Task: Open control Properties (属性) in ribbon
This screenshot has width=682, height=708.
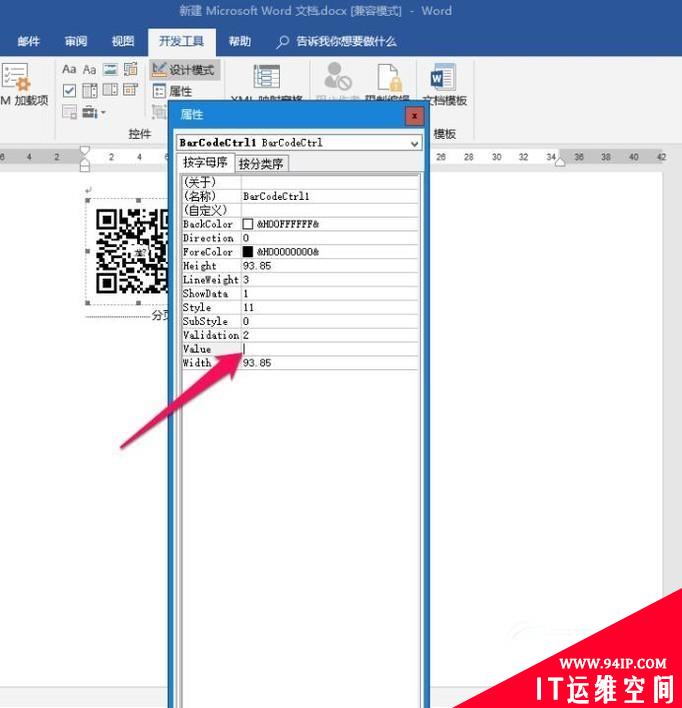Action: pos(173,91)
